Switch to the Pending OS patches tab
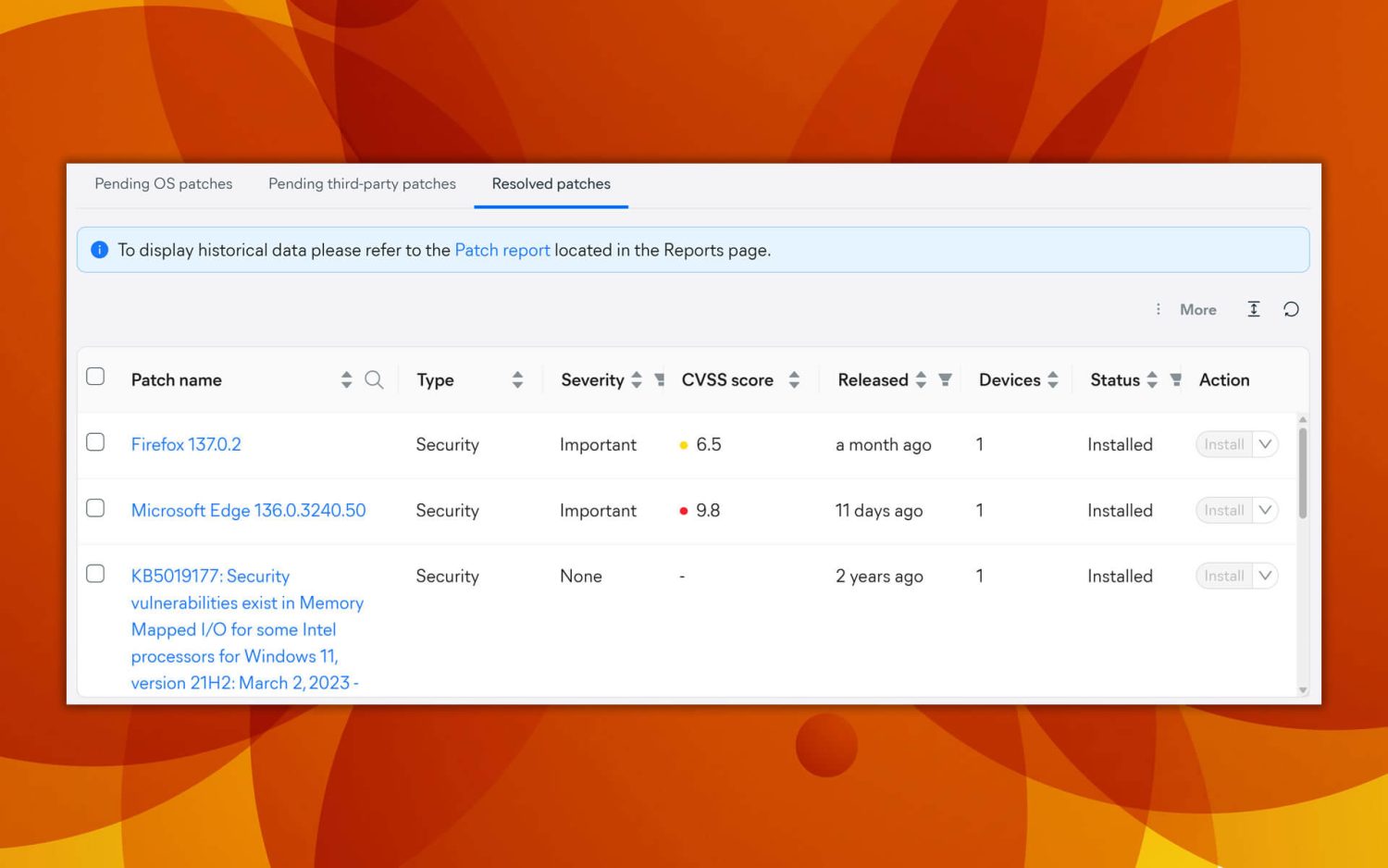This screenshot has width=1388, height=868. point(163,183)
